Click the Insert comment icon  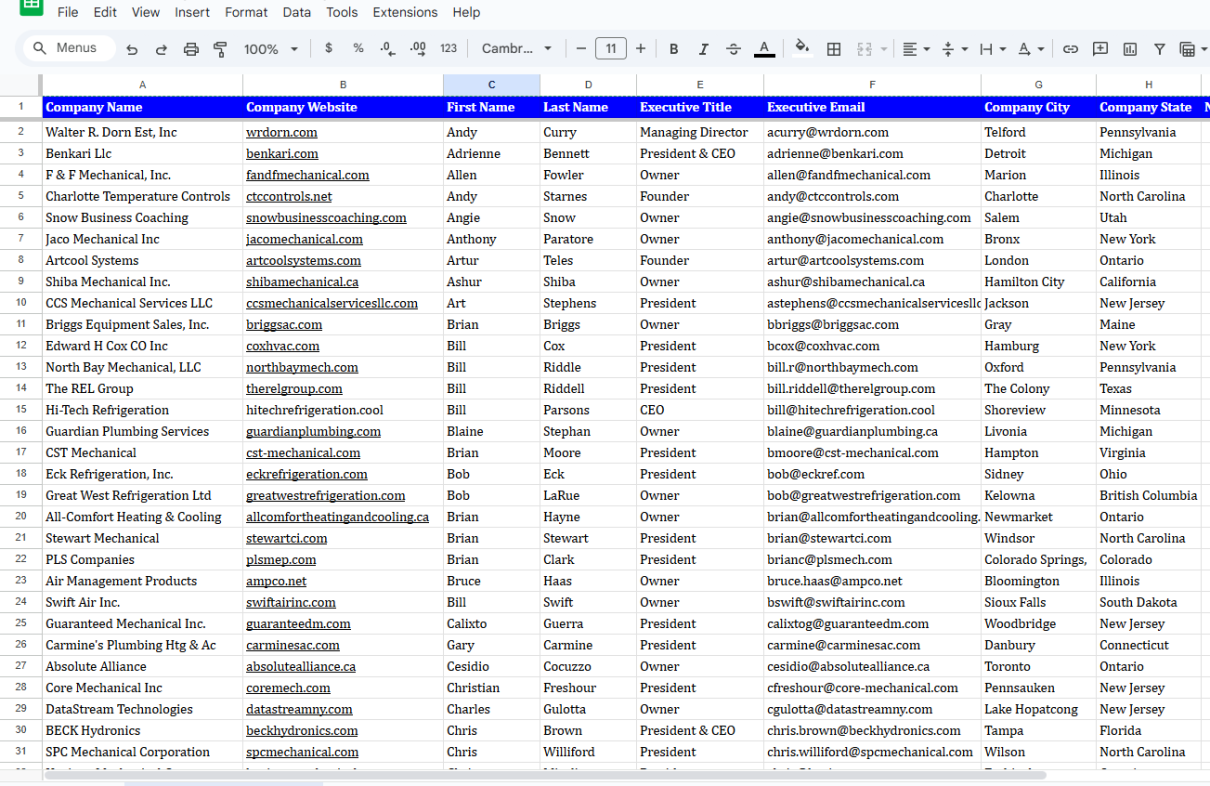[x=1100, y=49]
